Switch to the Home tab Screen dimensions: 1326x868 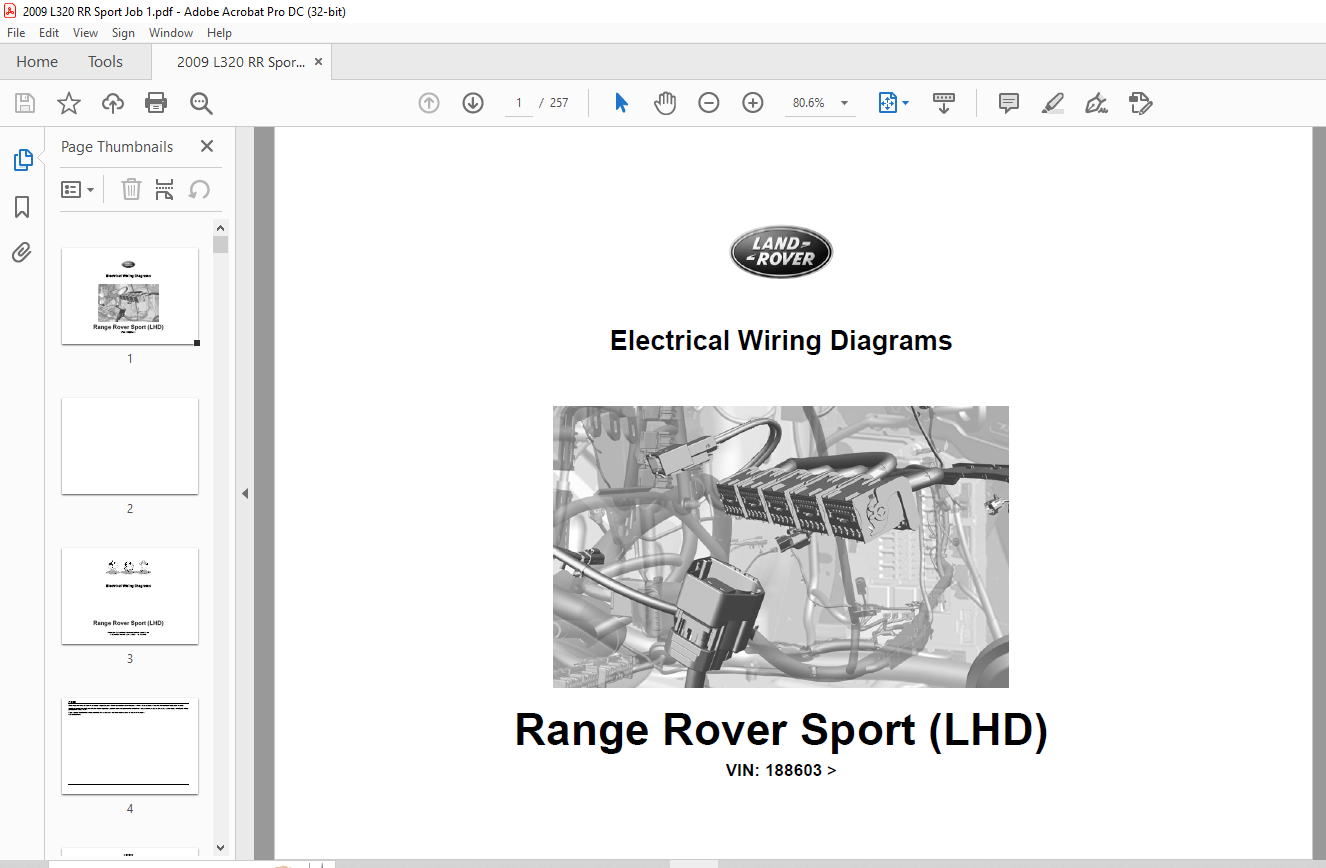pos(37,62)
